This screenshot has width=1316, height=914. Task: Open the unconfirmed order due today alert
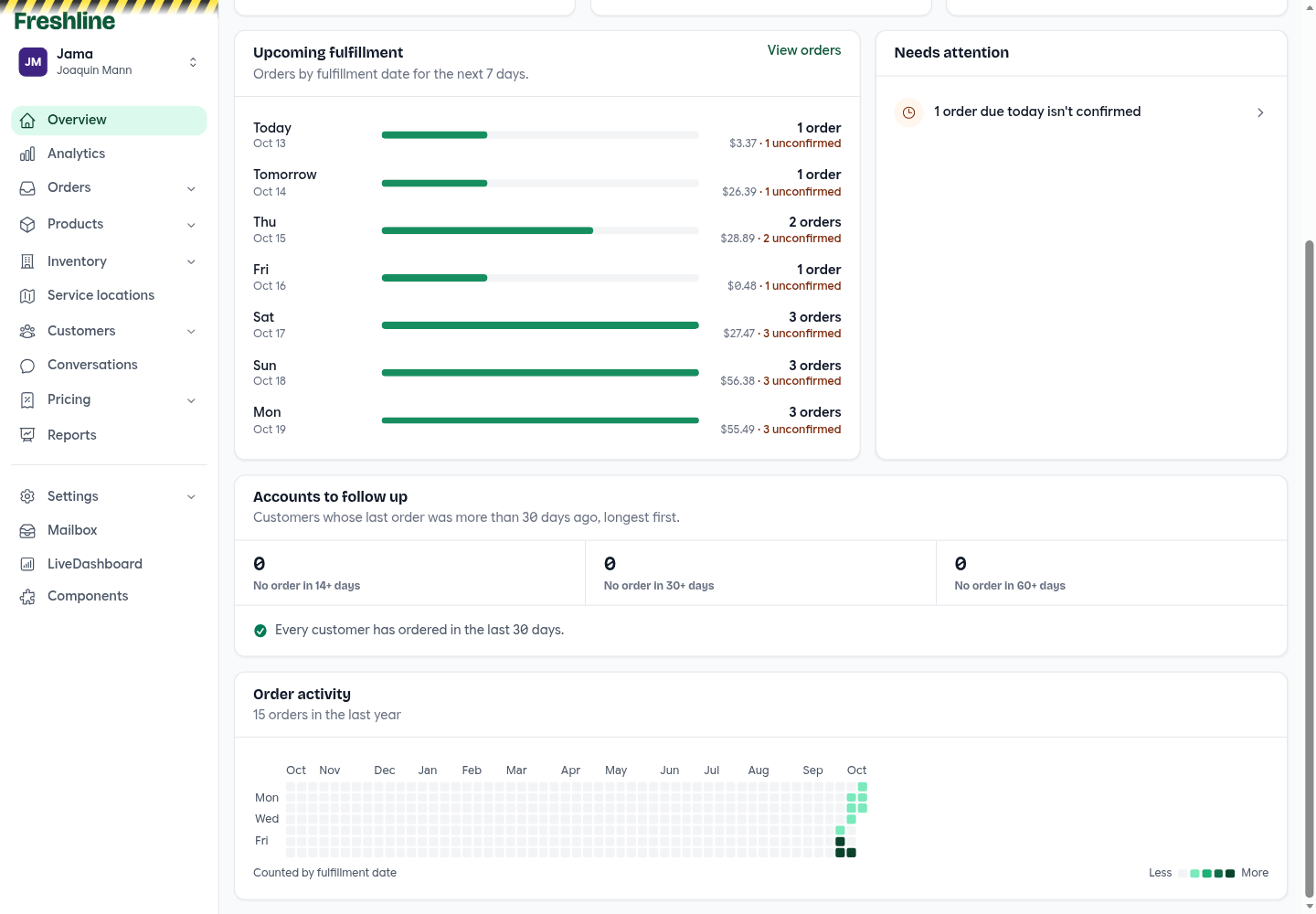pyautogui.click(x=1081, y=112)
